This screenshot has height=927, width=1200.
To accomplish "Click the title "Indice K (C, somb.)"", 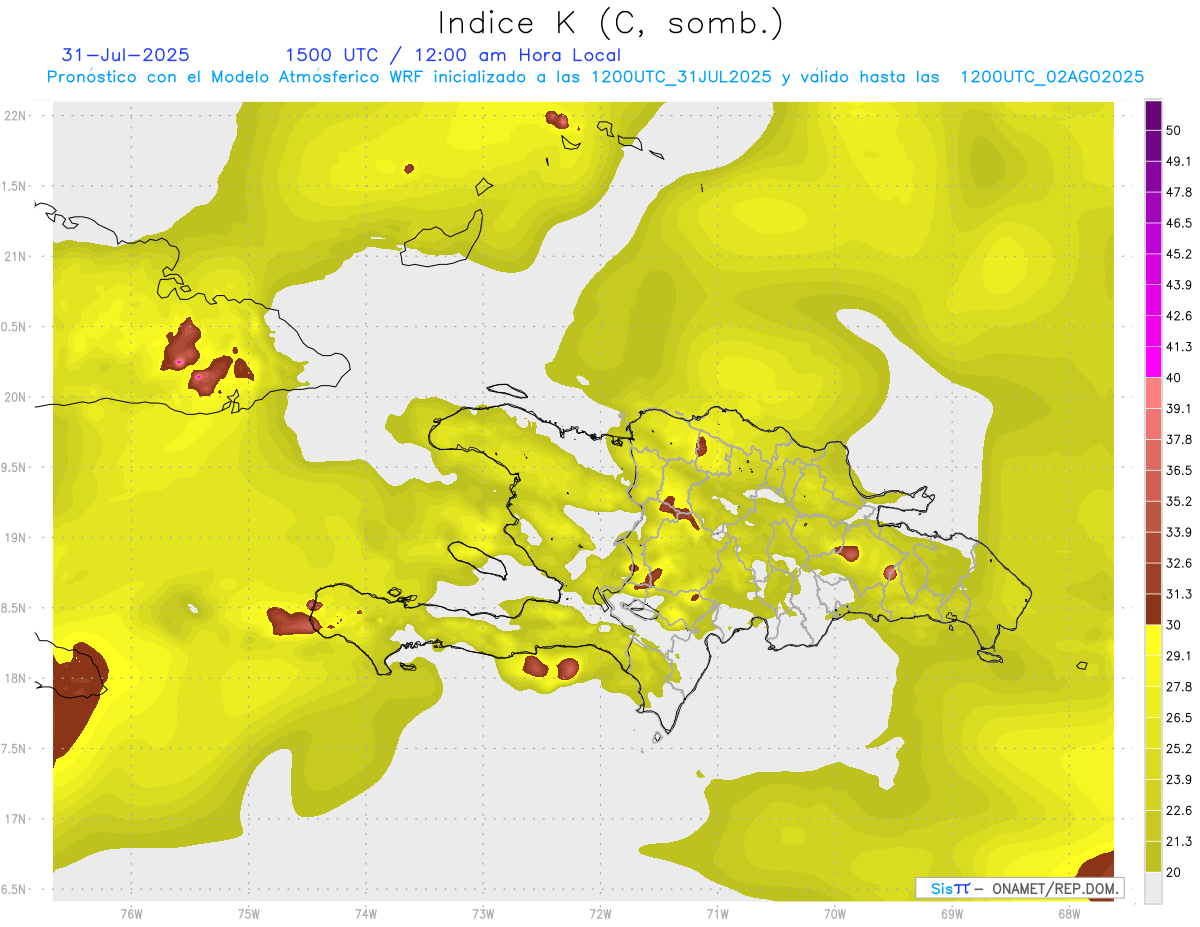I will (x=610, y=23).
